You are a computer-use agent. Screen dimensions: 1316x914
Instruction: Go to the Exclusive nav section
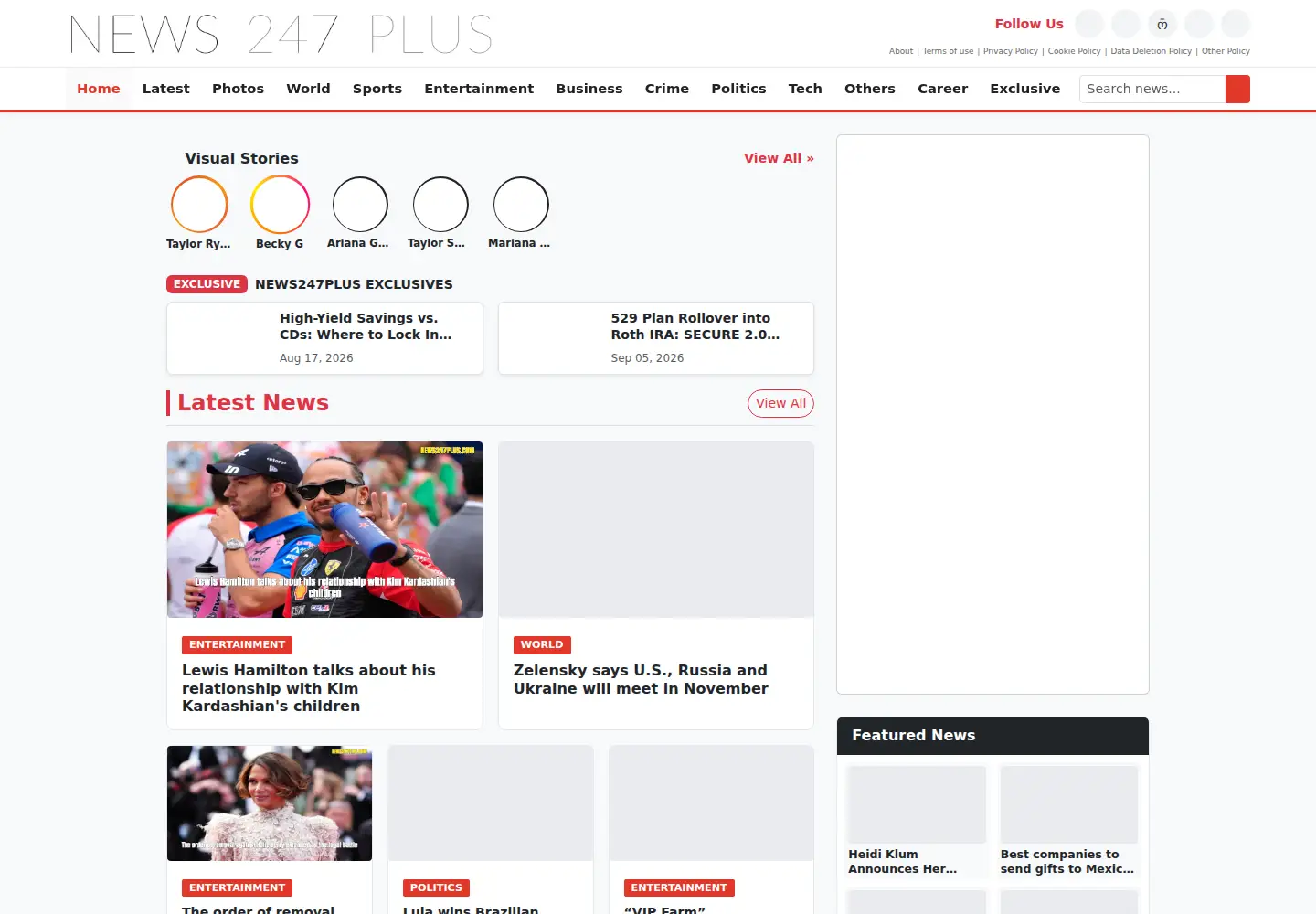[1025, 89]
